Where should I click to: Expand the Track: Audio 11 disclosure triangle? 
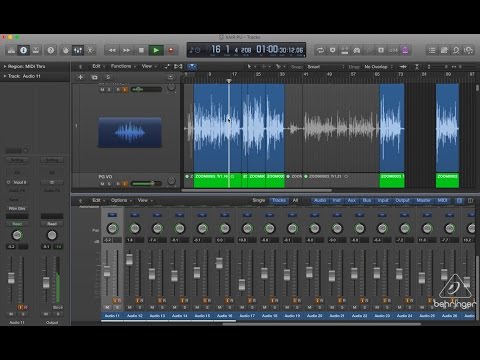click(x=5, y=76)
